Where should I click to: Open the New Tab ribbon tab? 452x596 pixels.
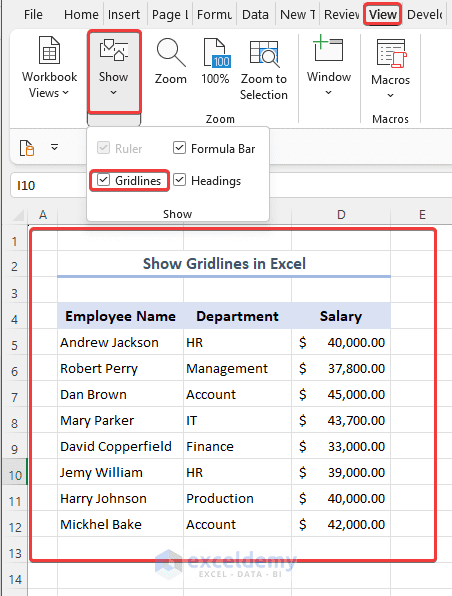pyautogui.click(x=298, y=14)
